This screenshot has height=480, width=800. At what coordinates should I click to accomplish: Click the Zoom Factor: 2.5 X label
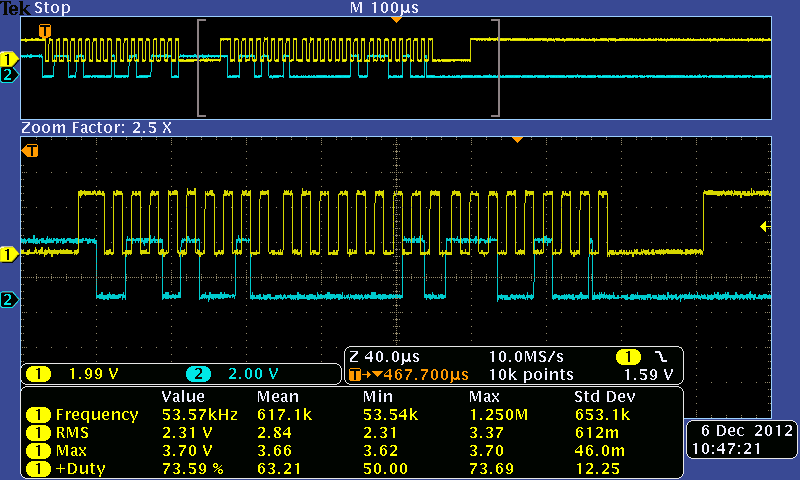pos(96,128)
